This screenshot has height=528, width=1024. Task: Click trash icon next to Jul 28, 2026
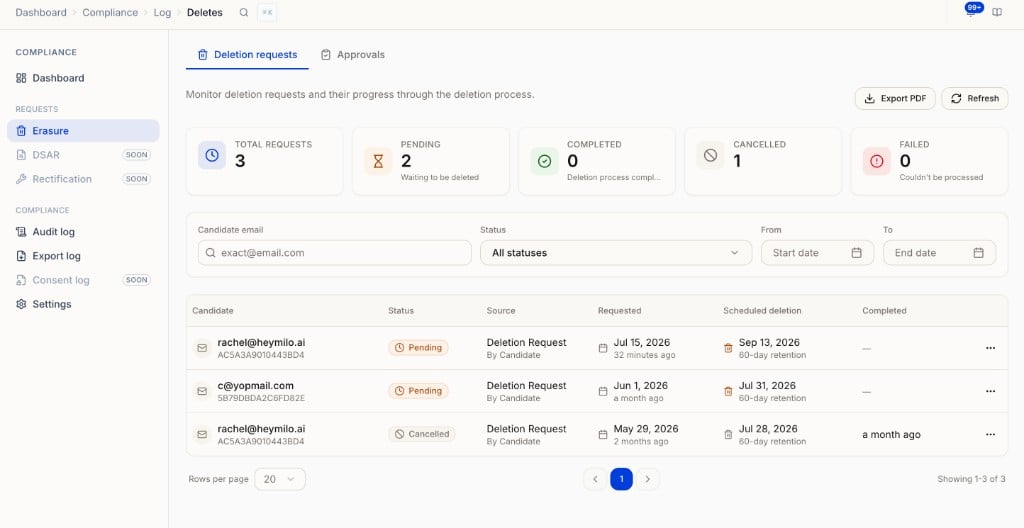[728, 435]
